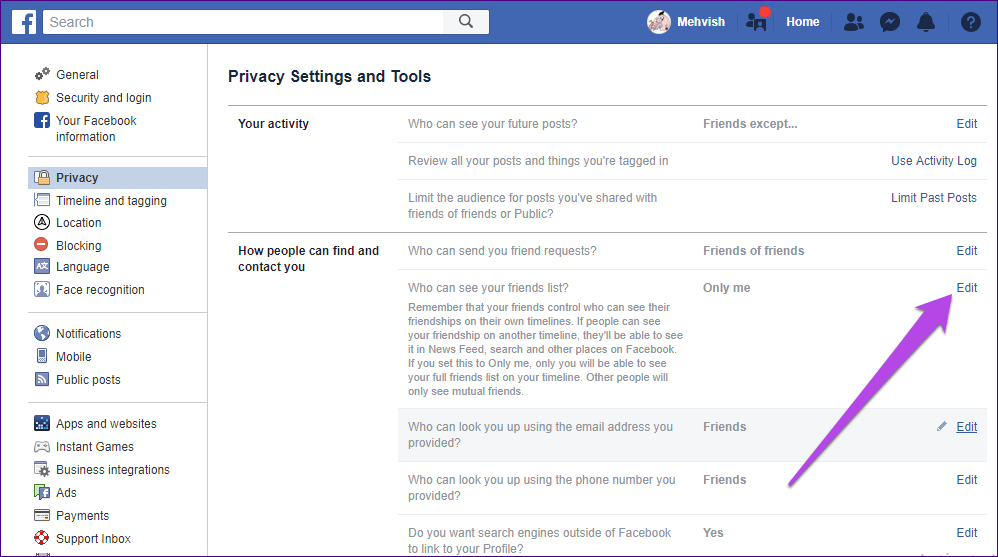The width and height of the screenshot is (998, 557).
Task: Click the Mobile phone icon
Action: coord(42,356)
